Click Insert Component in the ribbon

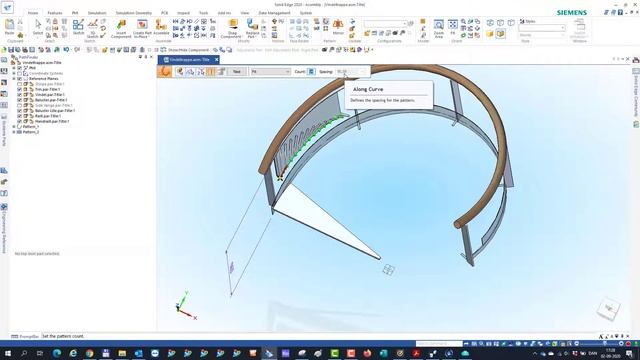point(121,29)
